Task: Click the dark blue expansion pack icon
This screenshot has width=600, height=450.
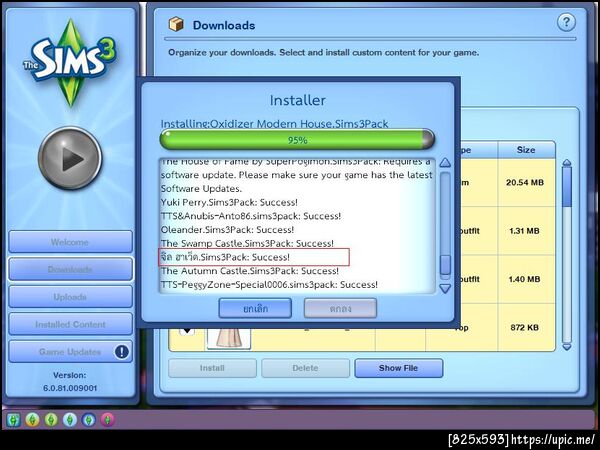Action: (89, 420)
